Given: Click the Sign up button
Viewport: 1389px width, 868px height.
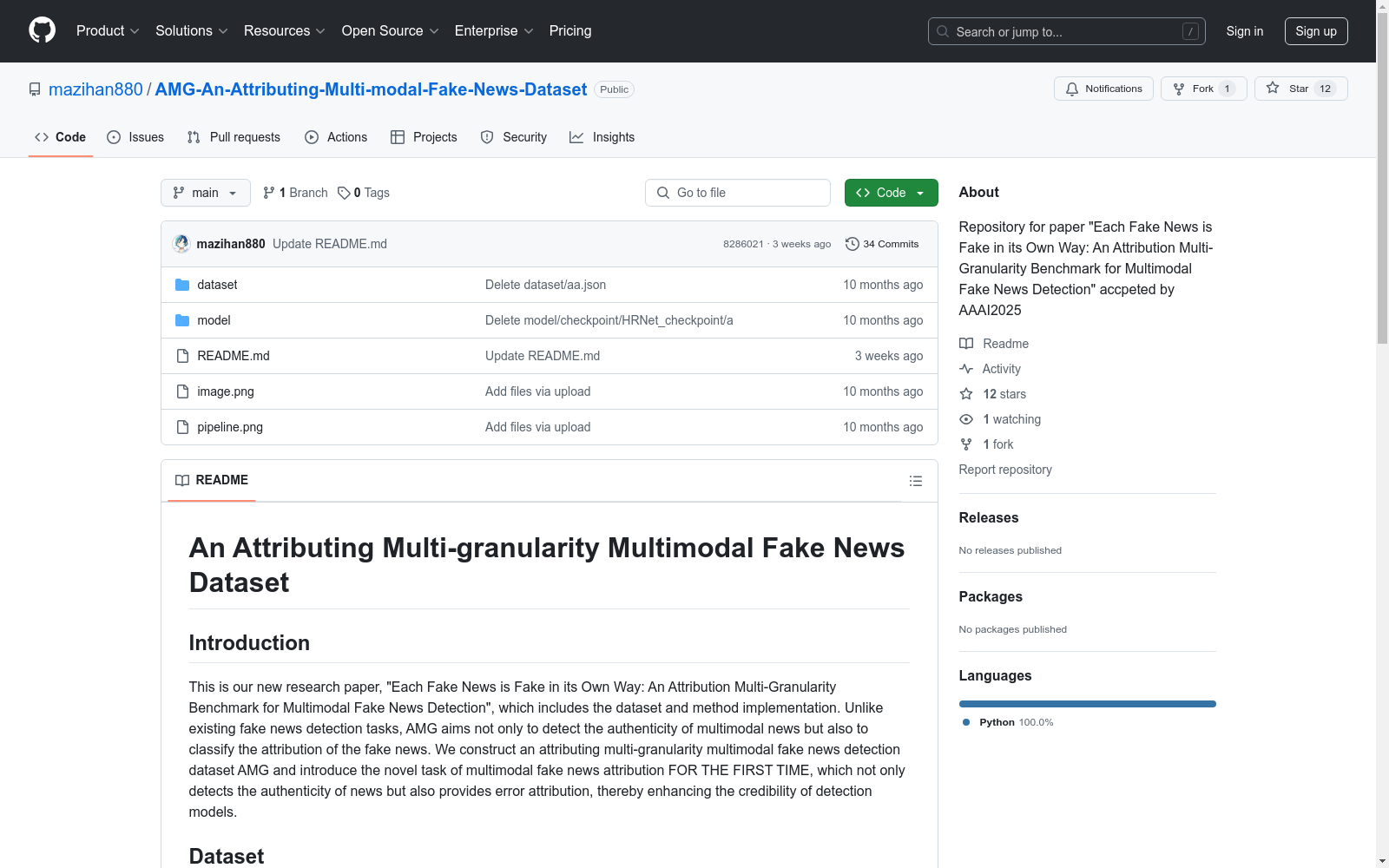Looking at the screenshot, I should tap(1316, 31).
